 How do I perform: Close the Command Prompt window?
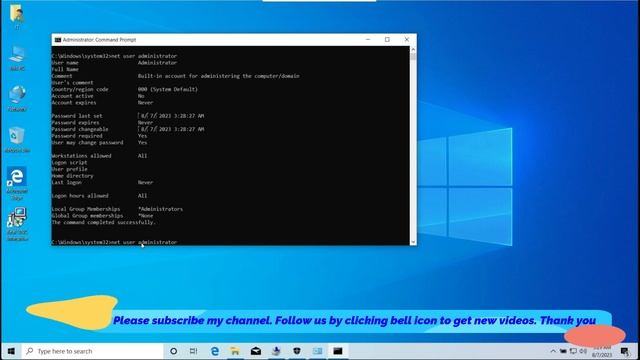point(407,40)
